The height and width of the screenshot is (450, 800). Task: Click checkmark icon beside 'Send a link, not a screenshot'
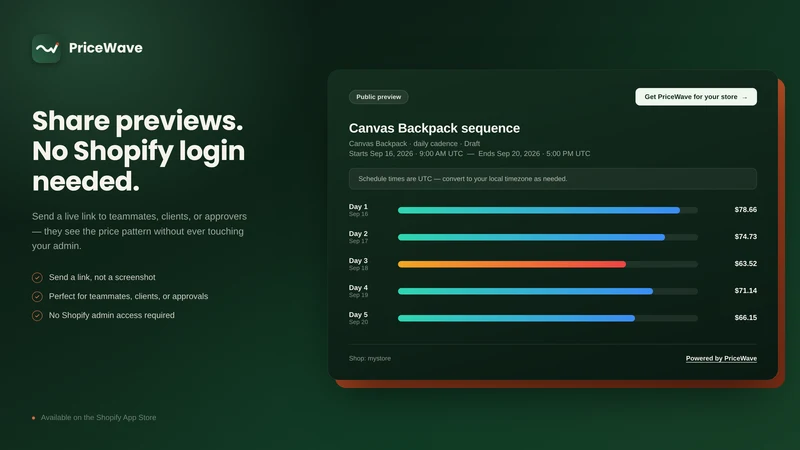click(x=37, y=278)
